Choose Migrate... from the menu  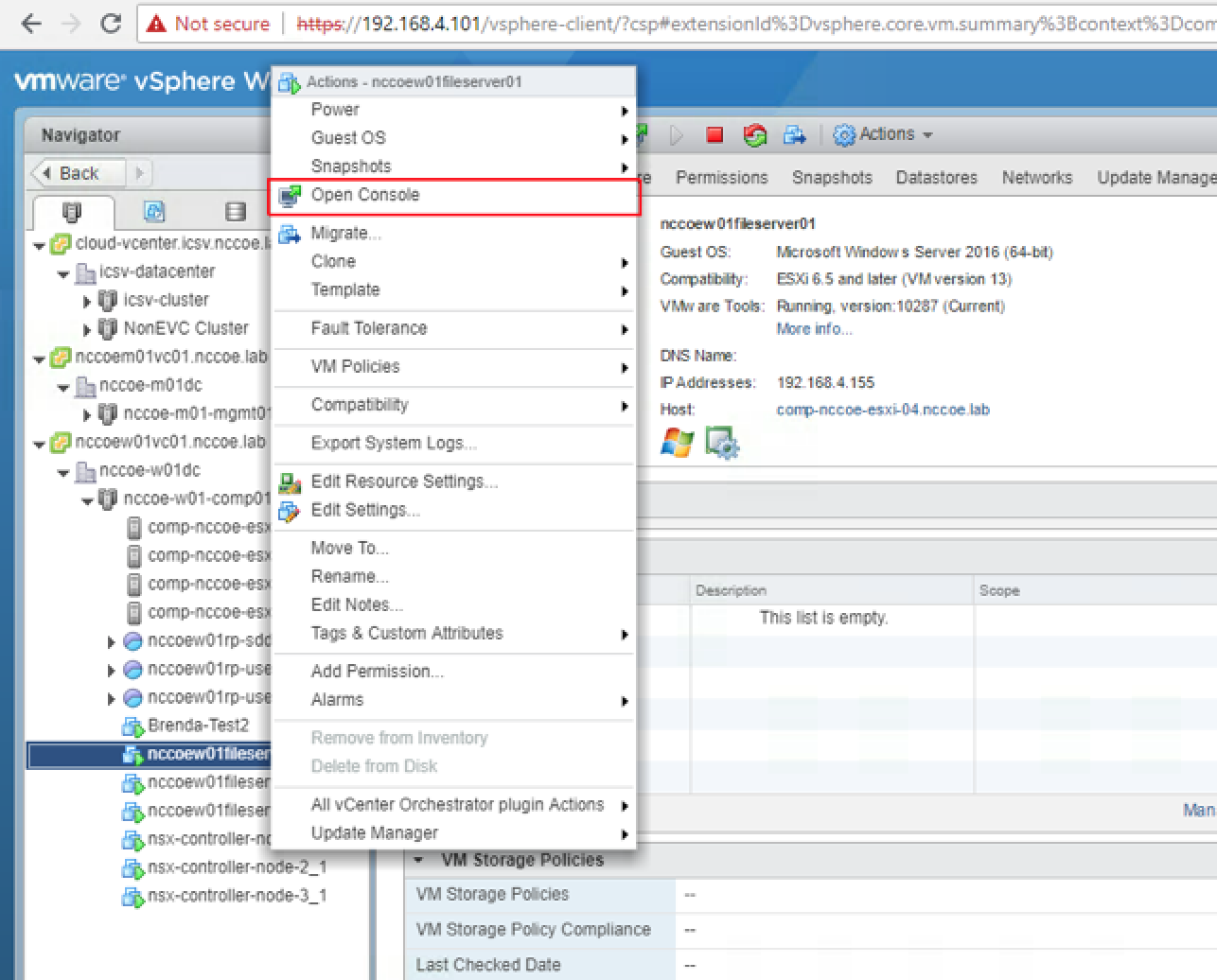(x=454, y=234)
